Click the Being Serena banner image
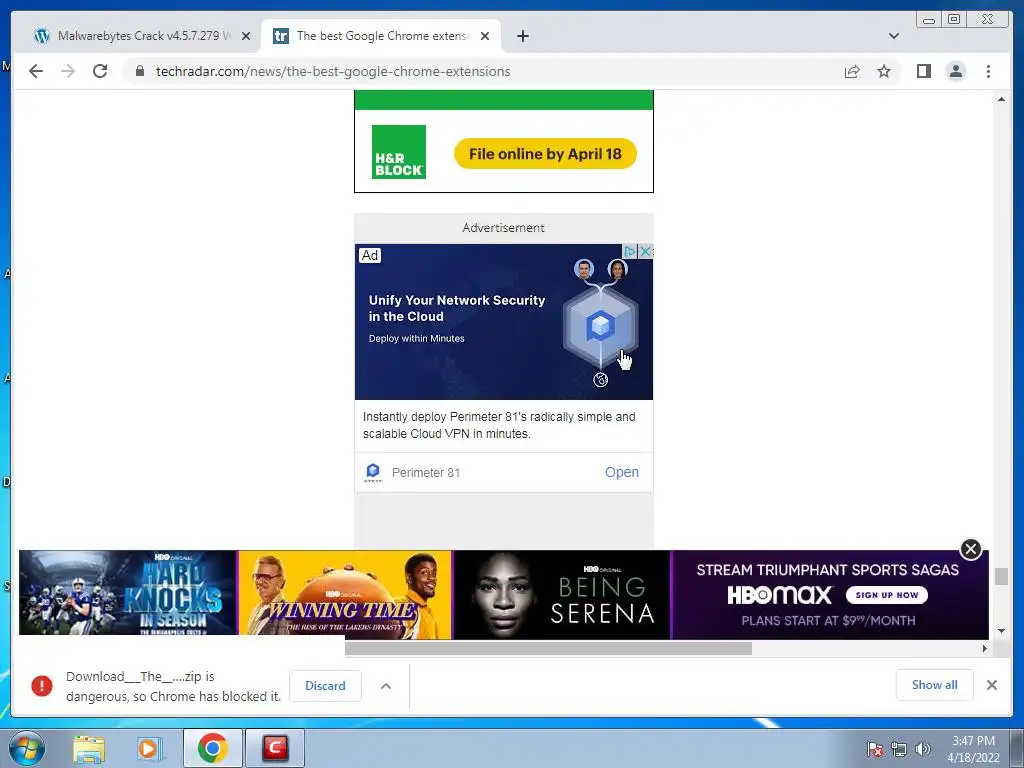The height and width of the screenshot is (768, 1024). [x=562, y=595]
